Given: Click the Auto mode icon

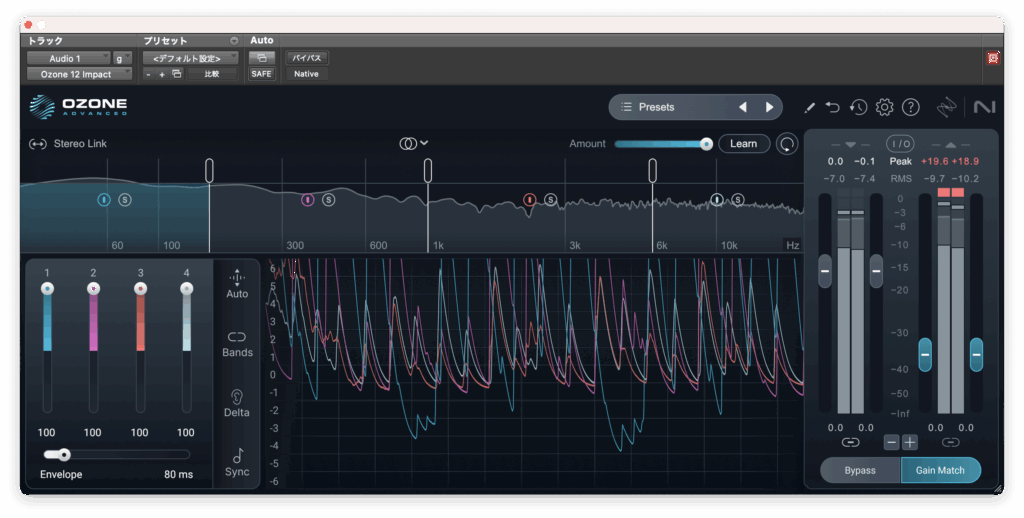Looking at the screenshot, I should point(237,278).
